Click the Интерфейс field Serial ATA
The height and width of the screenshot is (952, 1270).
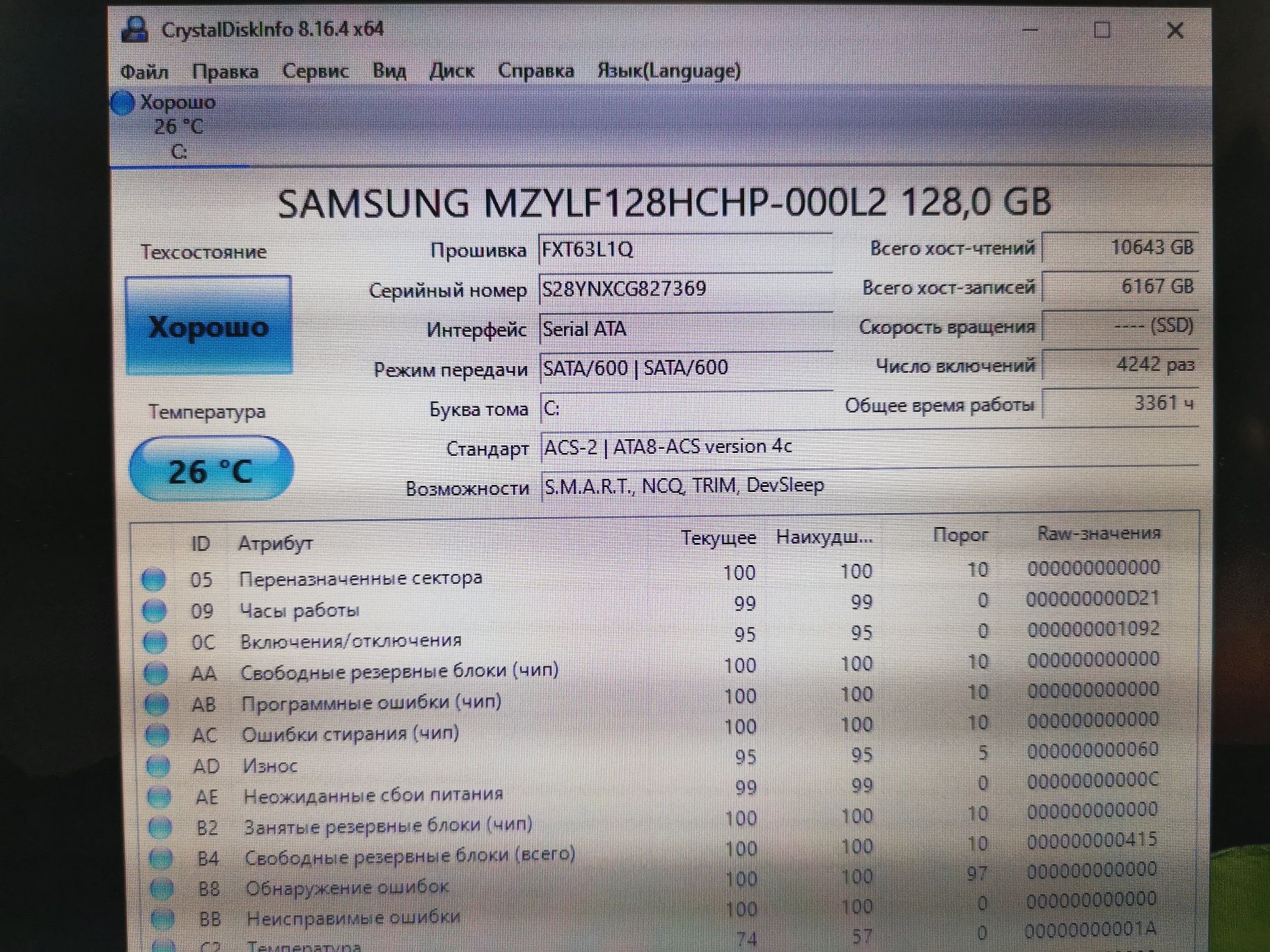[x=686, y=328]
